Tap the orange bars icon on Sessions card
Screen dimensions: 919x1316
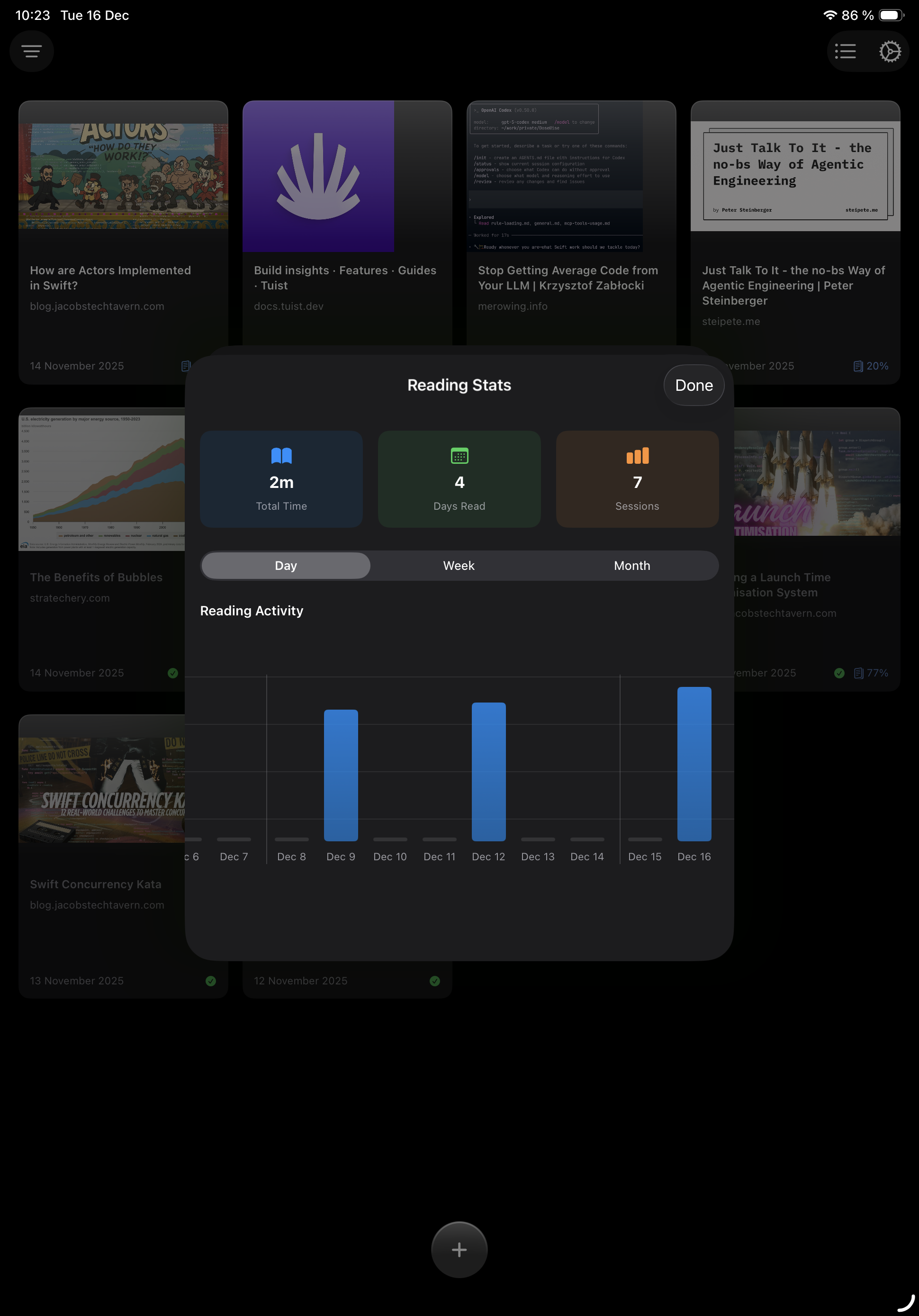637,456
